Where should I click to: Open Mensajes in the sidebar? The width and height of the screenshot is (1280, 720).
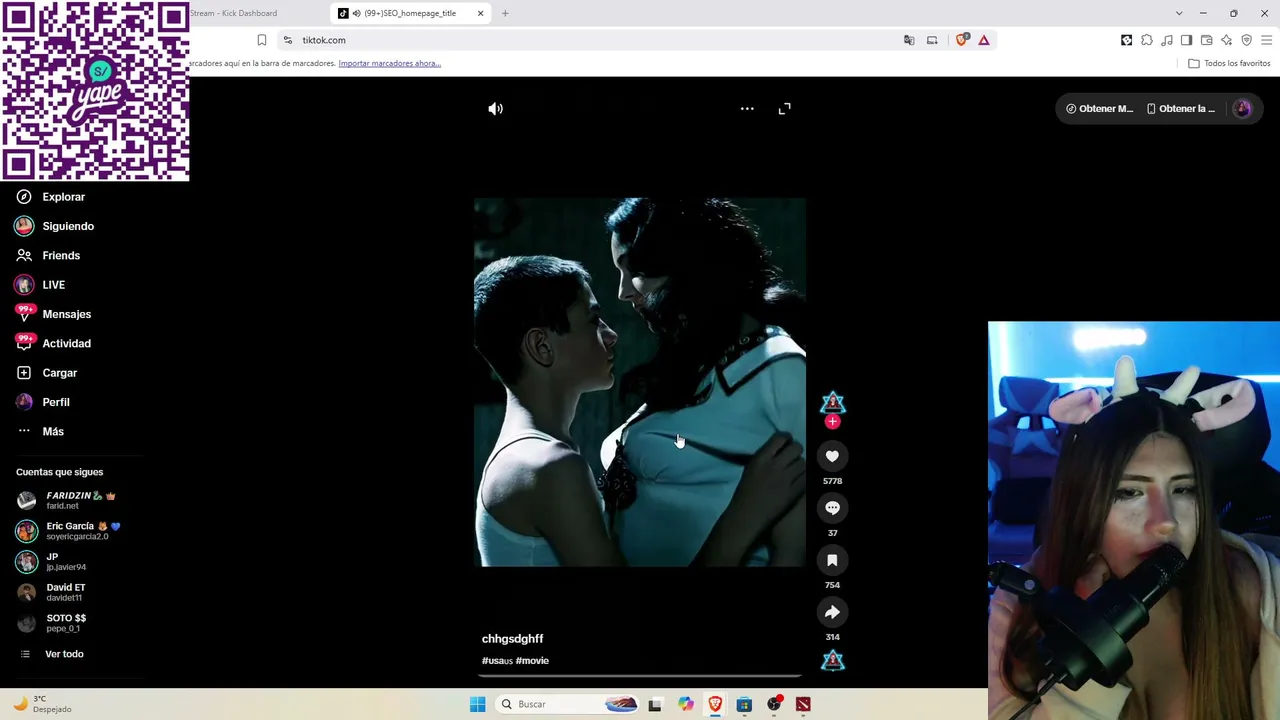click(x=67, y=314)
